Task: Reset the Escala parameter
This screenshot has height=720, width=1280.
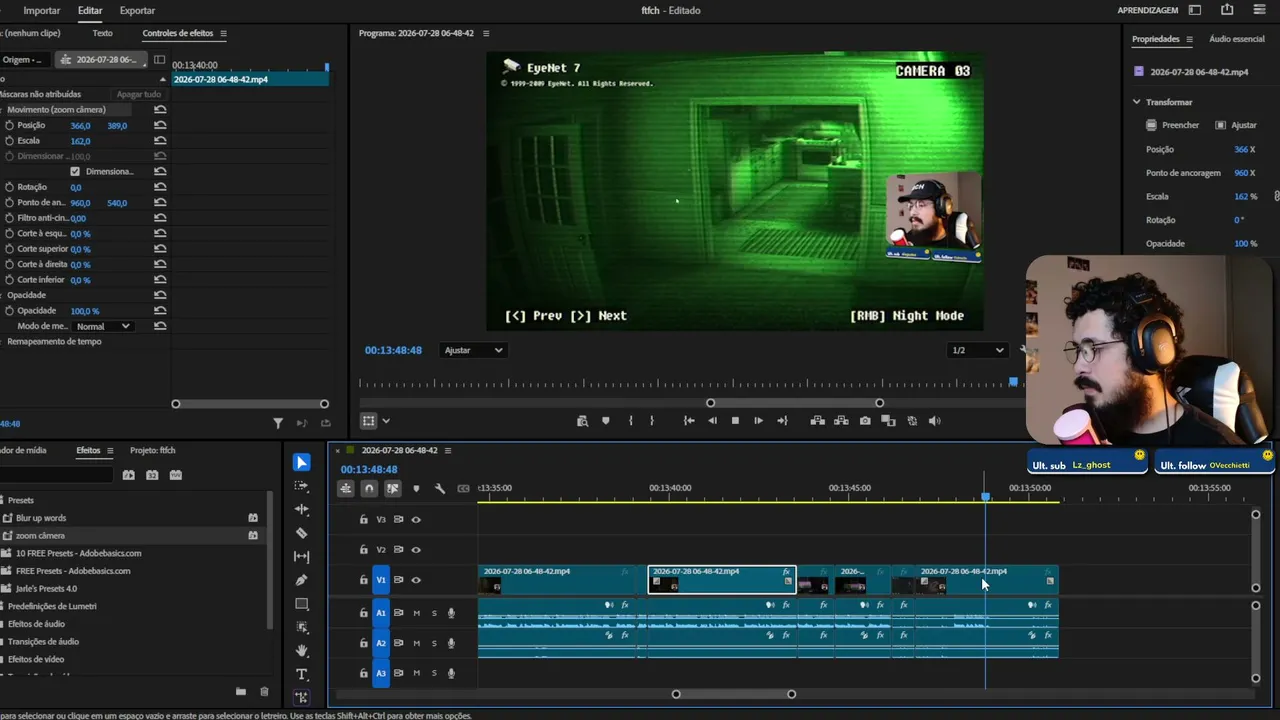Action: [160, 141]
